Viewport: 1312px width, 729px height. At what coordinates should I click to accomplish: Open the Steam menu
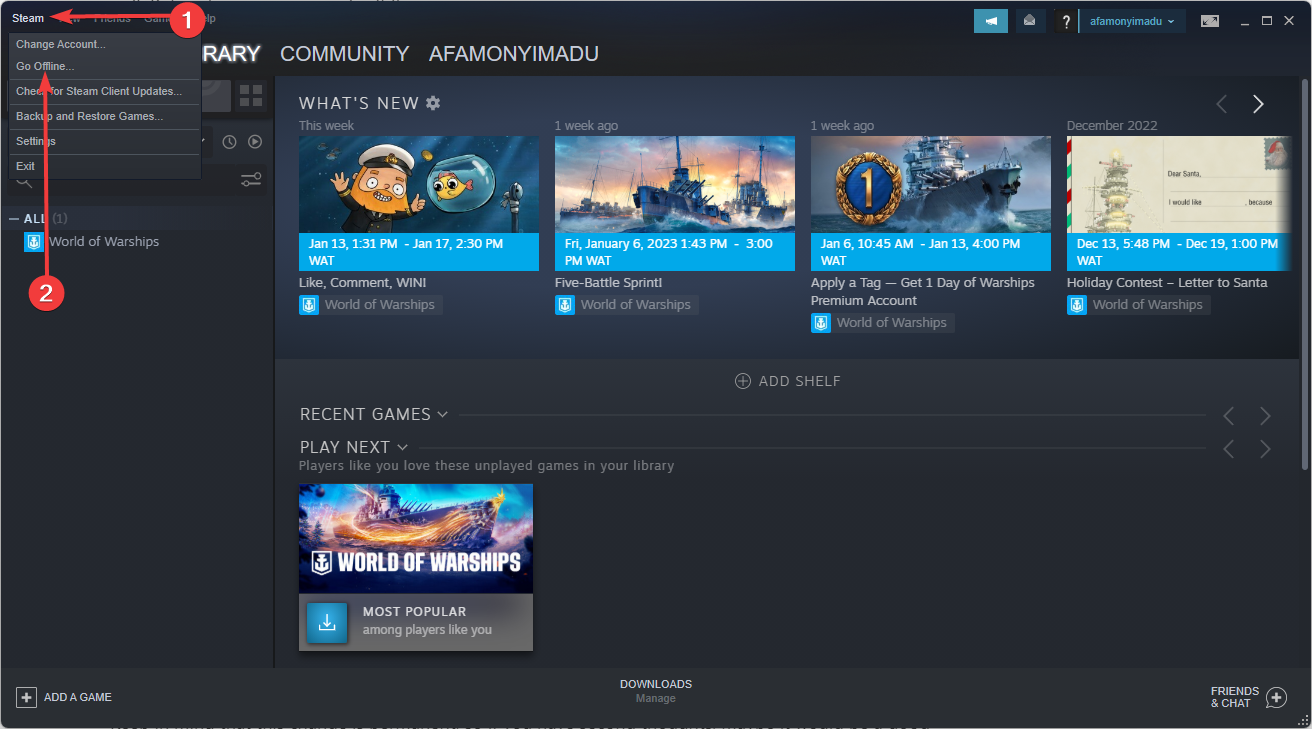pos(28,18)
